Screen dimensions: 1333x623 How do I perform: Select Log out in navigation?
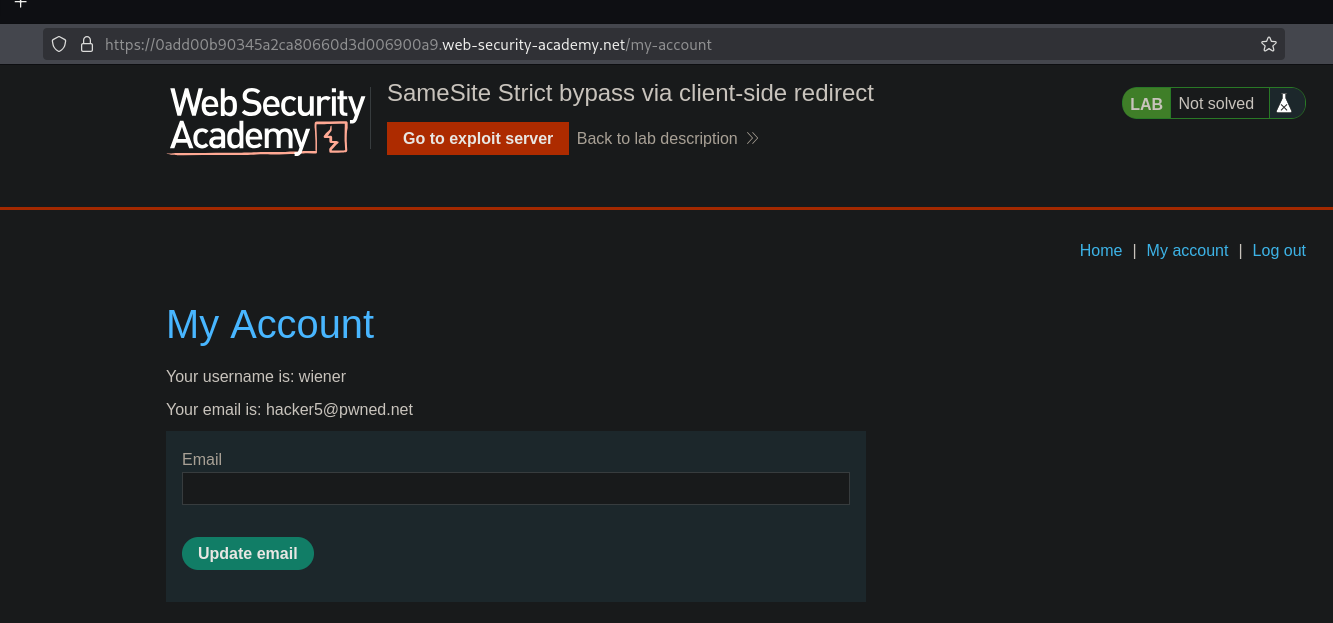click(x=1279, y=250)
